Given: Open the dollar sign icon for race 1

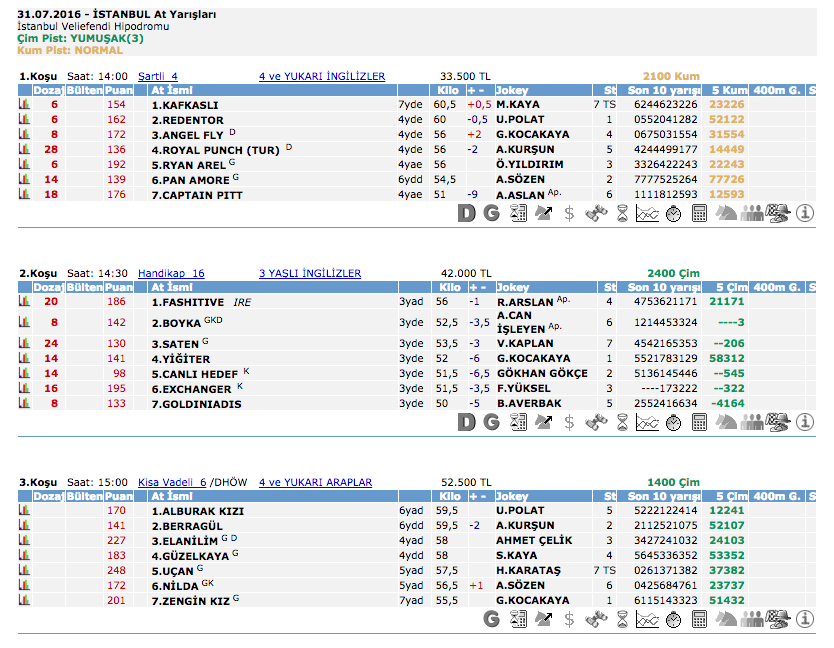Looking at the screenshot, I should click(570, 212).
